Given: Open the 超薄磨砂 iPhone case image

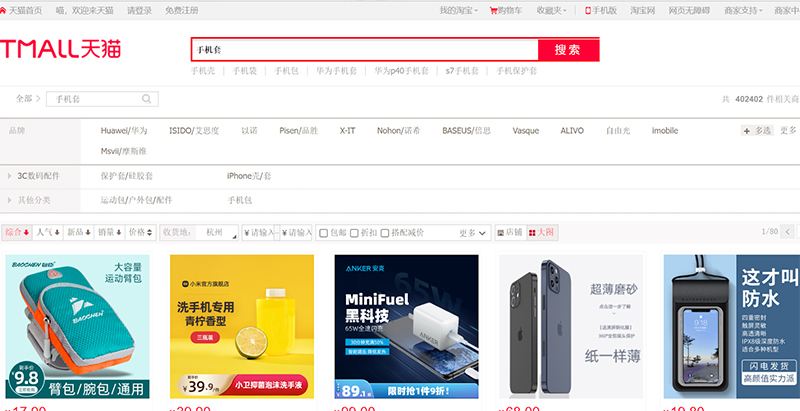Looking at the screenshot, I should (571, 326).
